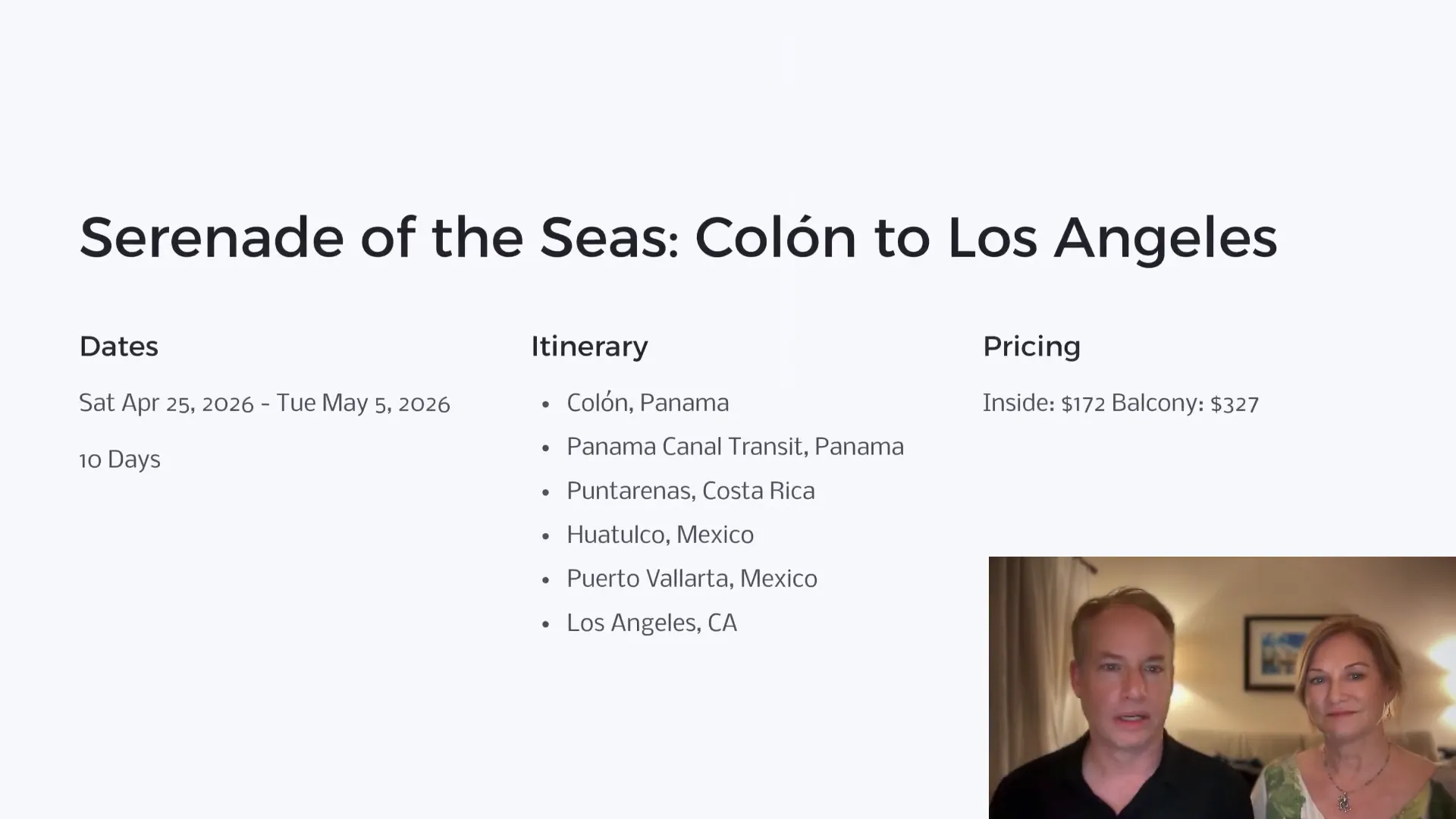Click Panama Canal Transit, Panama list item
The width and height of the screenshot is (1456, 819).
pyautogui.click(x=735, y=447)
